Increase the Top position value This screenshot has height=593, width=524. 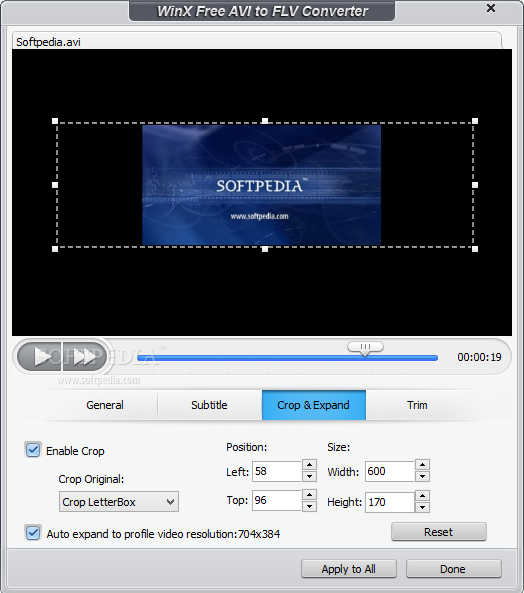[x=309, y=494]
